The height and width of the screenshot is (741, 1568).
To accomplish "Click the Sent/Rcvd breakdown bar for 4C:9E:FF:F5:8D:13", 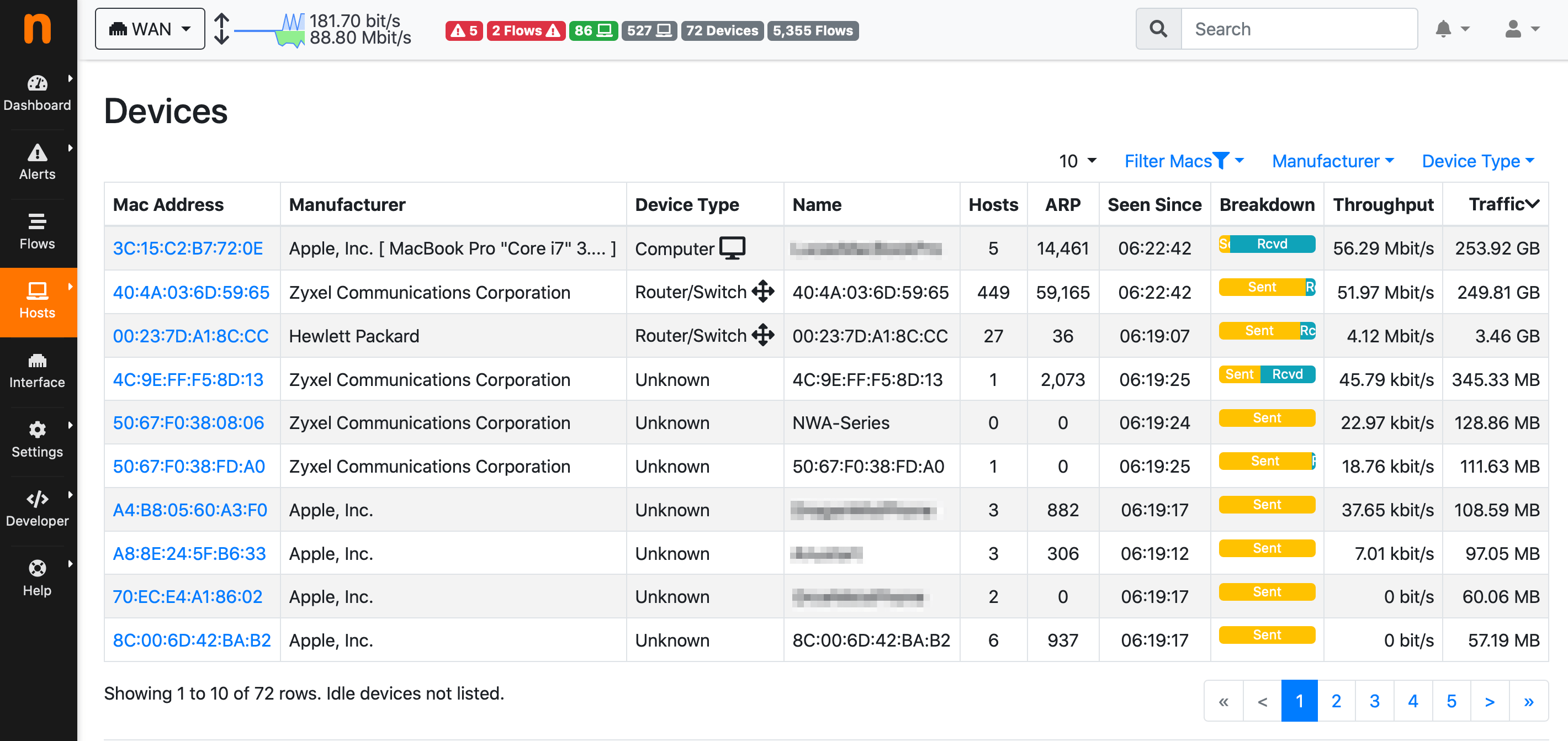I will 1267,374.
